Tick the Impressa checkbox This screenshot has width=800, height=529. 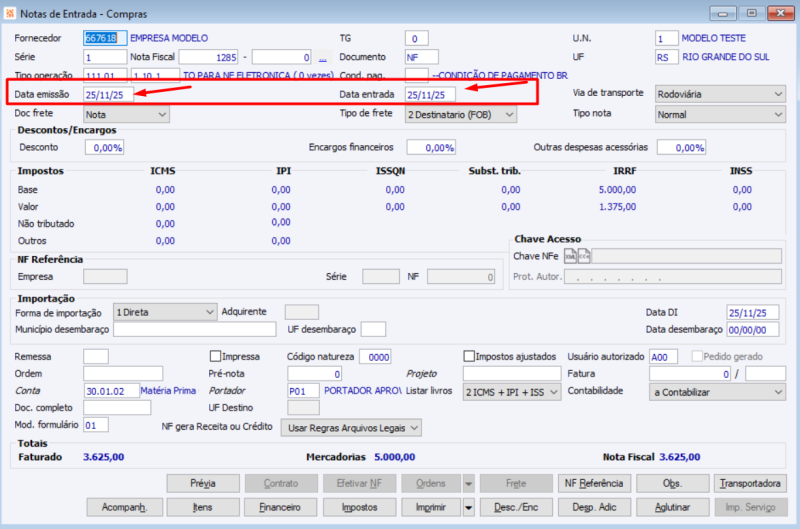(x=215, y=356)
